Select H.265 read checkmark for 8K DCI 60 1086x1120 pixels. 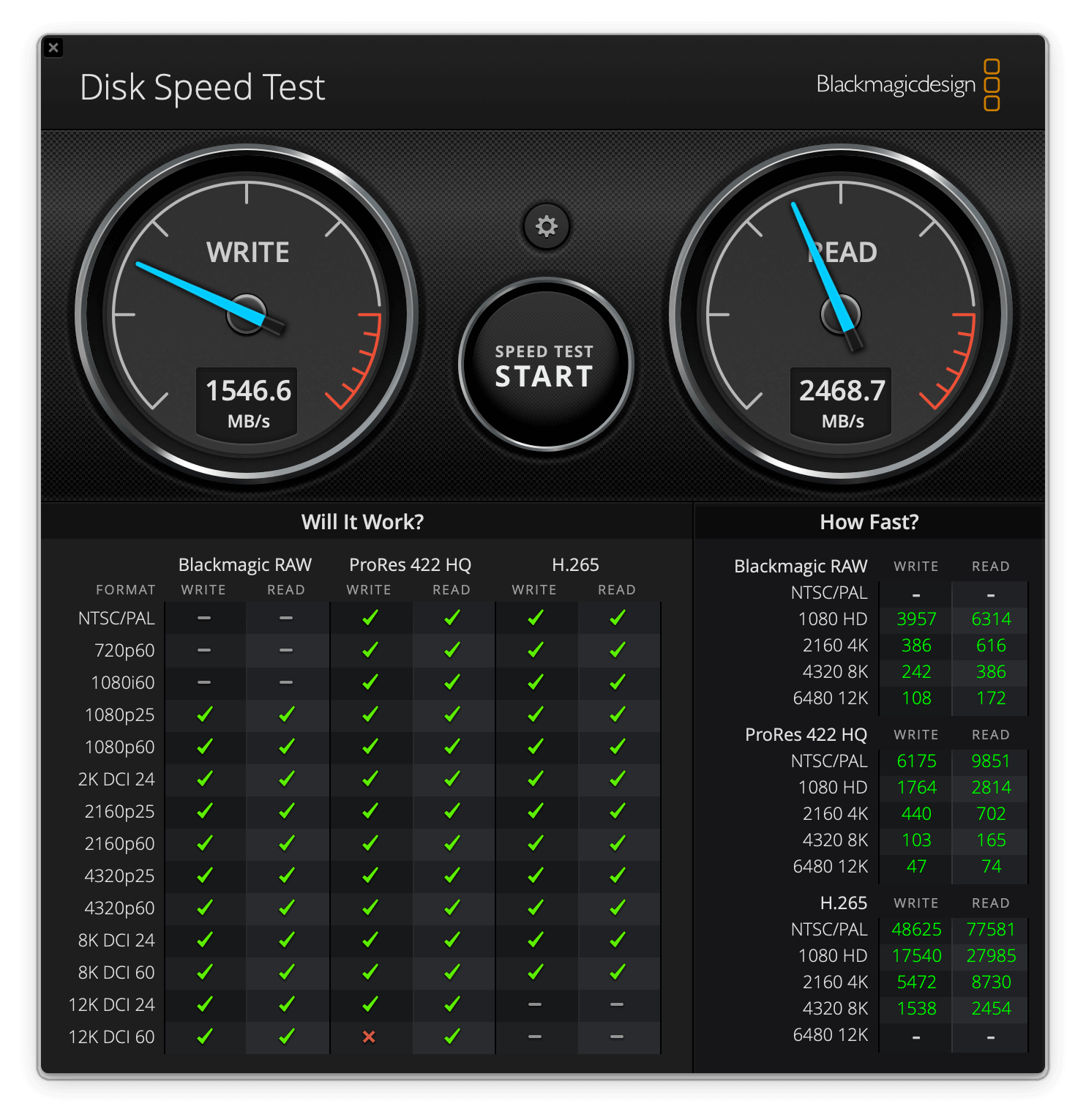(x=617, y=972)
